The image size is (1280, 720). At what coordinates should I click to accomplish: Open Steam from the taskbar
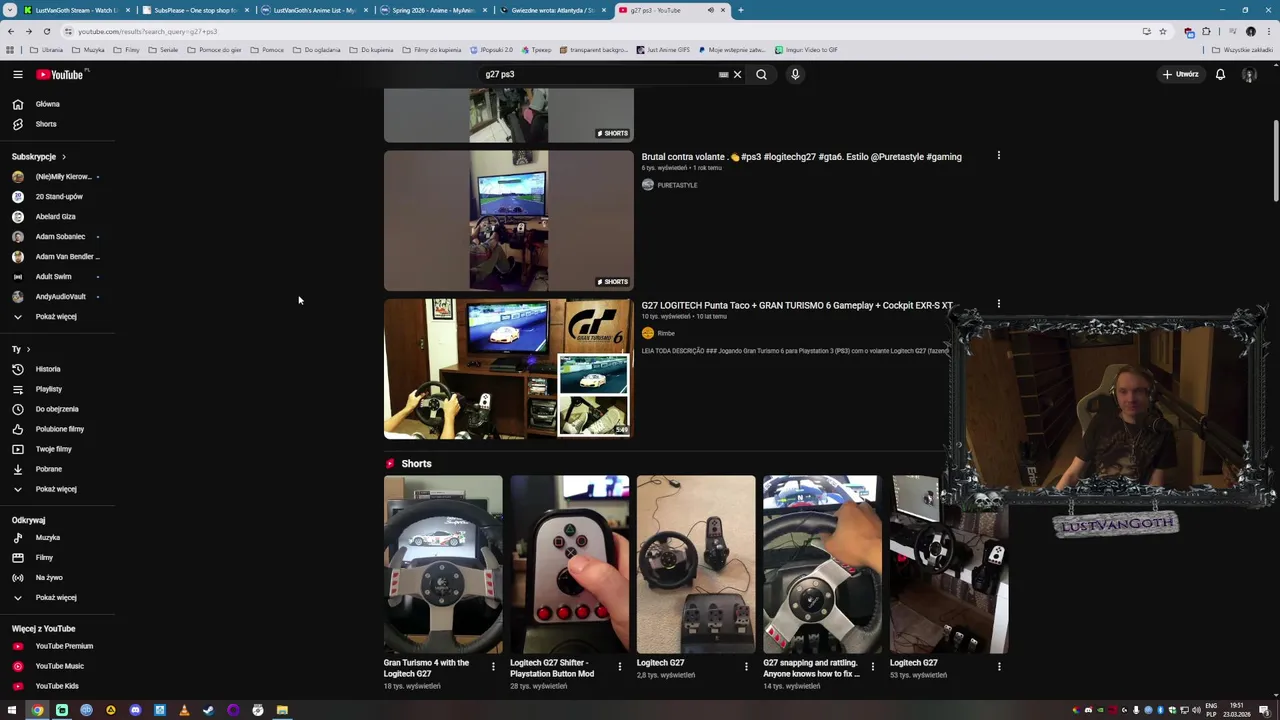[x=208, y=710]
